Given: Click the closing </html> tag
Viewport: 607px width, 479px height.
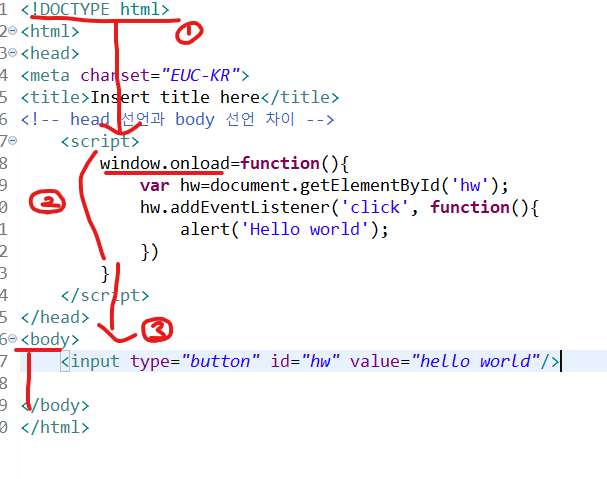Looking at the screenshot, I should 55,428.
